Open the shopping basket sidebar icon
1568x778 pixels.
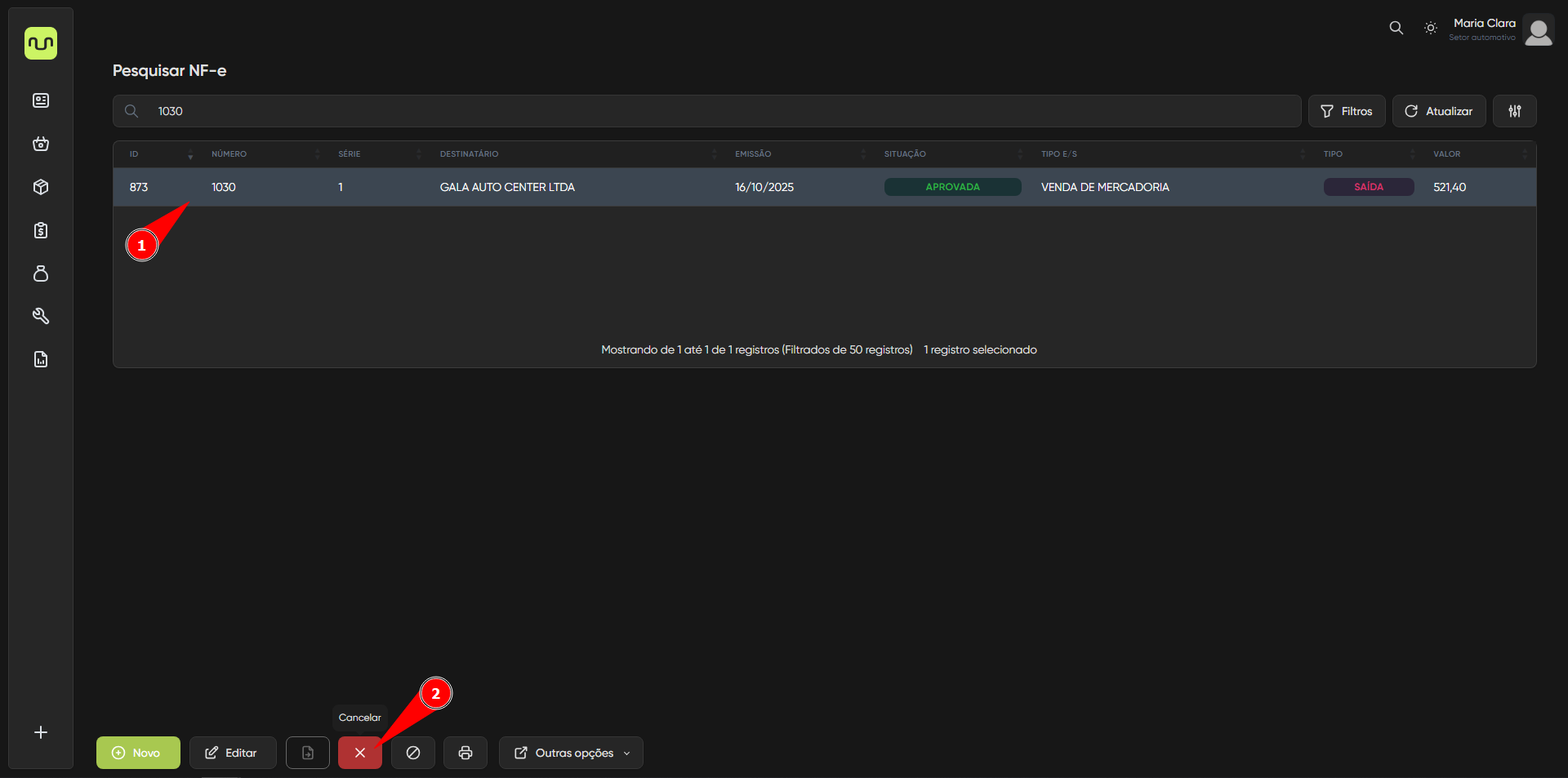[x=41, y=144]
